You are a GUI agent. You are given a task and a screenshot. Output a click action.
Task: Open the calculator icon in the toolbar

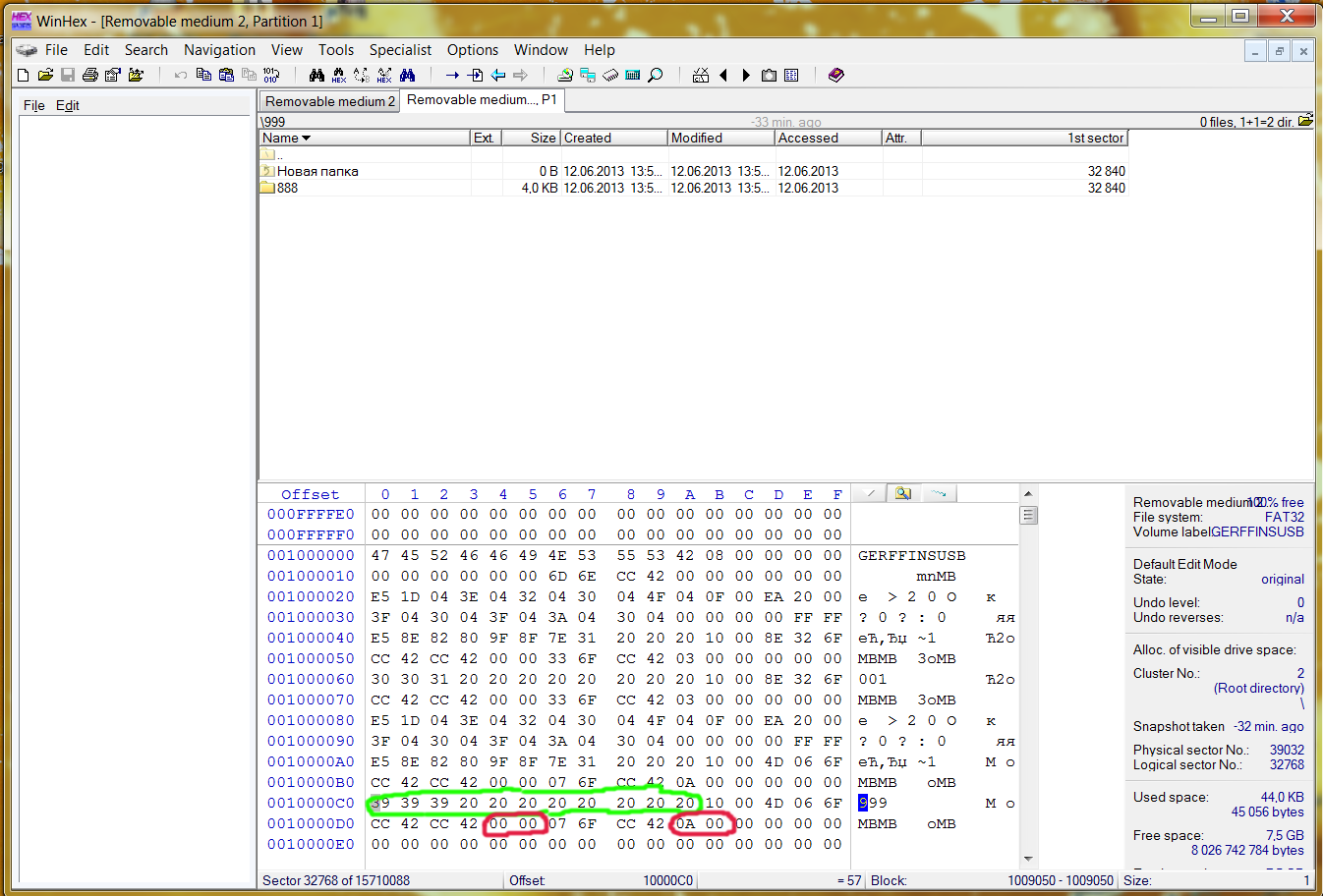[633, 75]
